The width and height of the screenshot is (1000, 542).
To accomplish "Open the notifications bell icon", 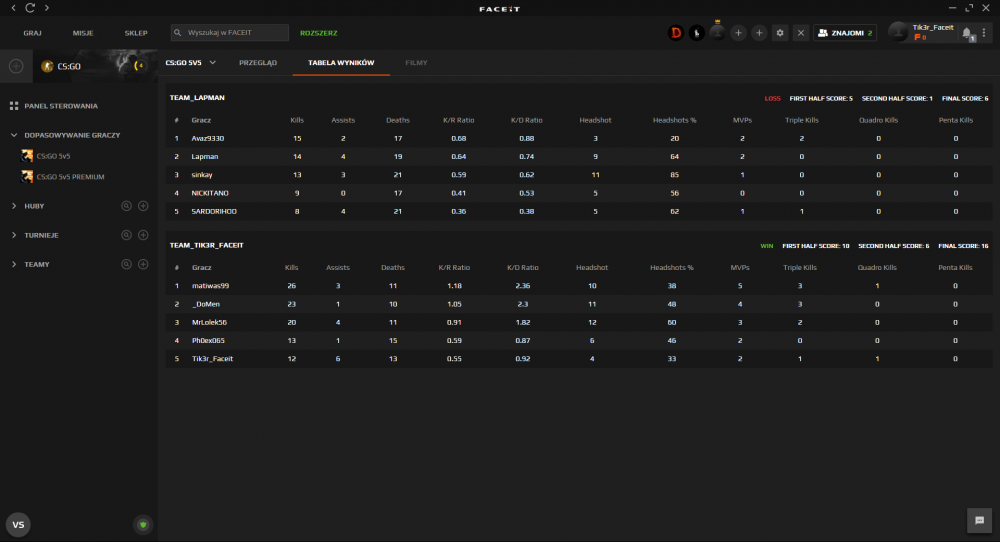I will (x=967, y=33).
